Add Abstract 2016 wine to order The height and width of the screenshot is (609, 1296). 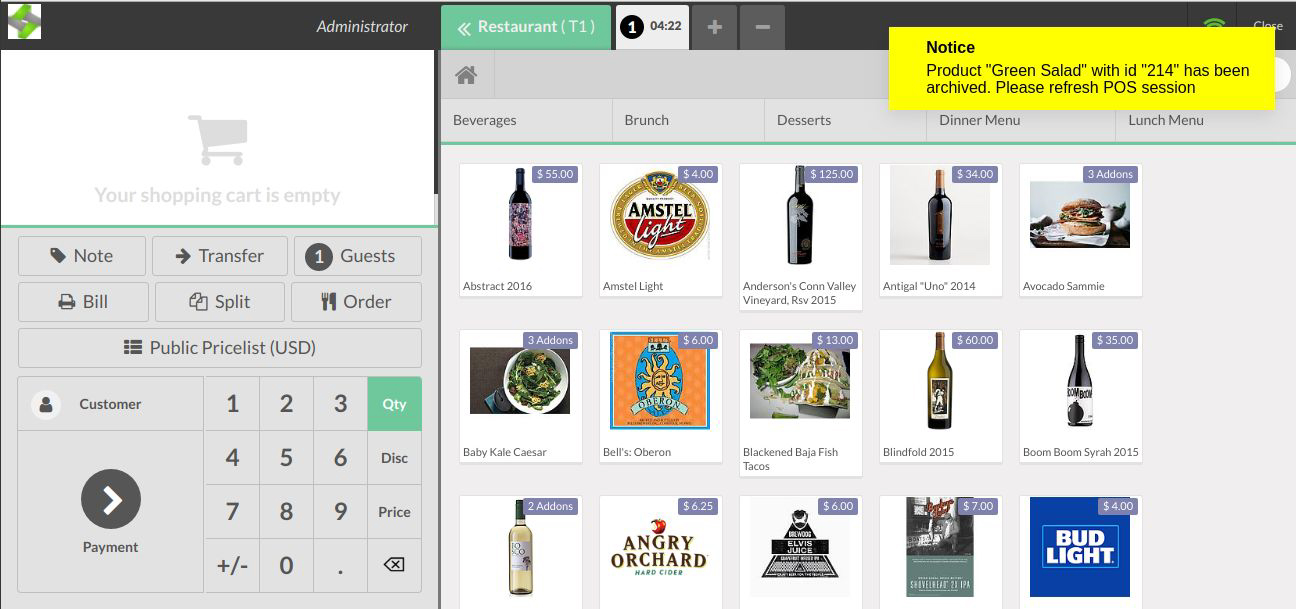tap(521, 230)
